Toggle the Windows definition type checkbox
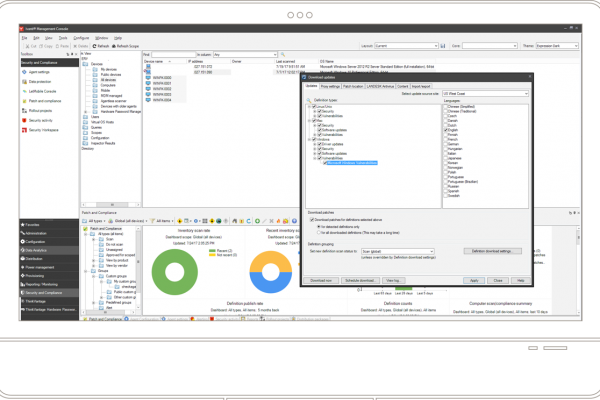The height and width of the screenshot is (400, 600). [314, 139]
